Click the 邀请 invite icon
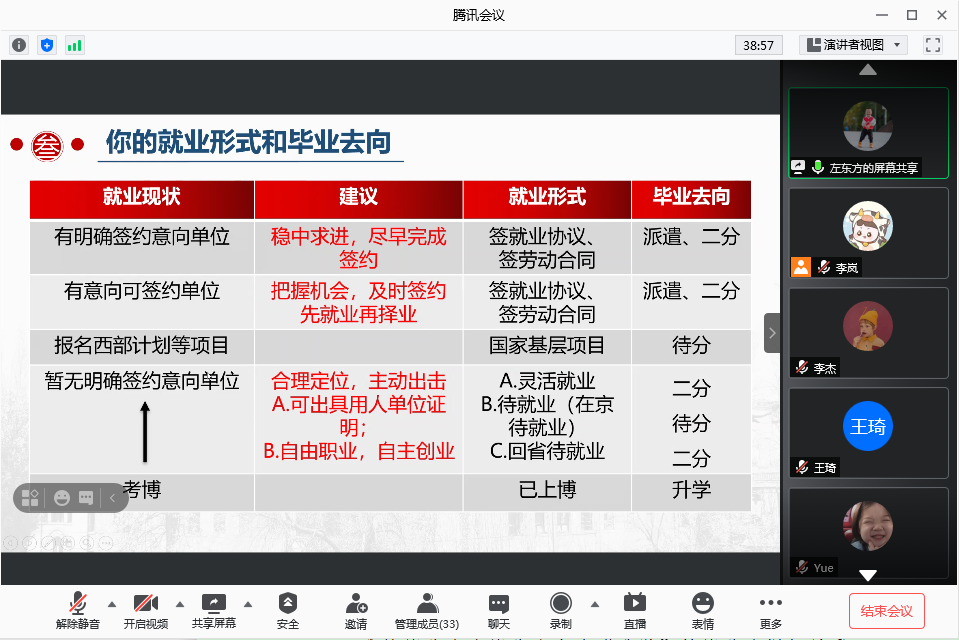Image resolution: width=959 pixels, height=640 pixels. pyautogui.click(x=356, y=610)
